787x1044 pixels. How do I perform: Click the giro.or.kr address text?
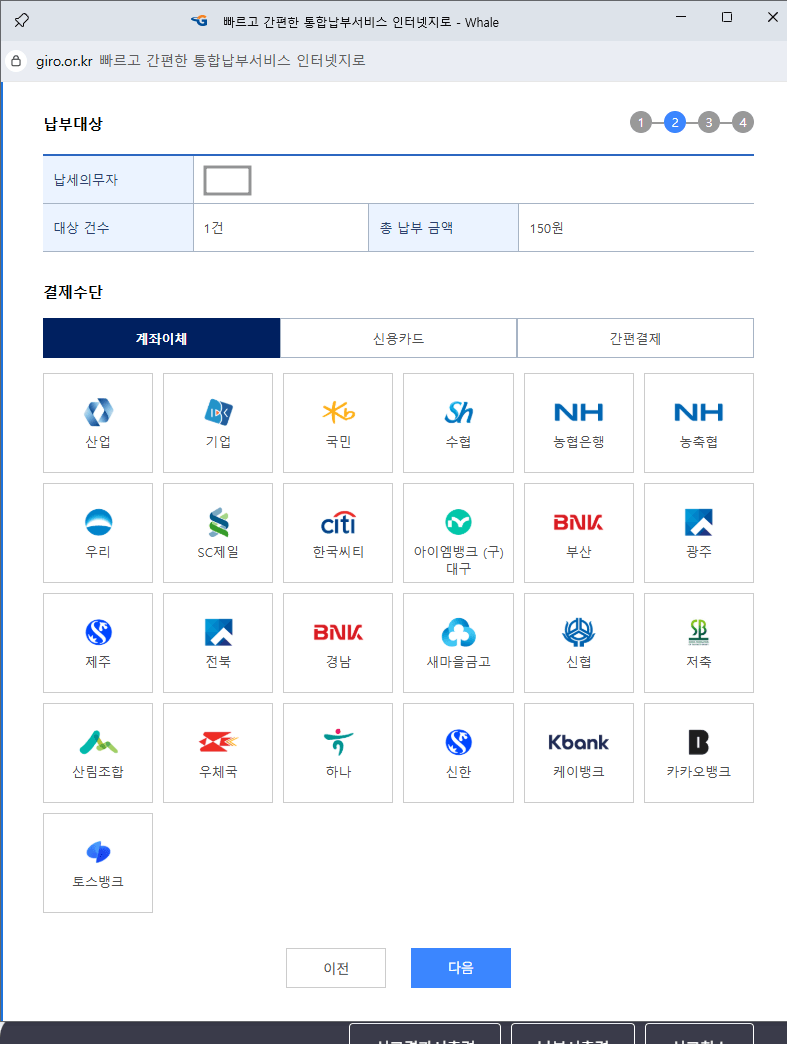tap(64, 61)
